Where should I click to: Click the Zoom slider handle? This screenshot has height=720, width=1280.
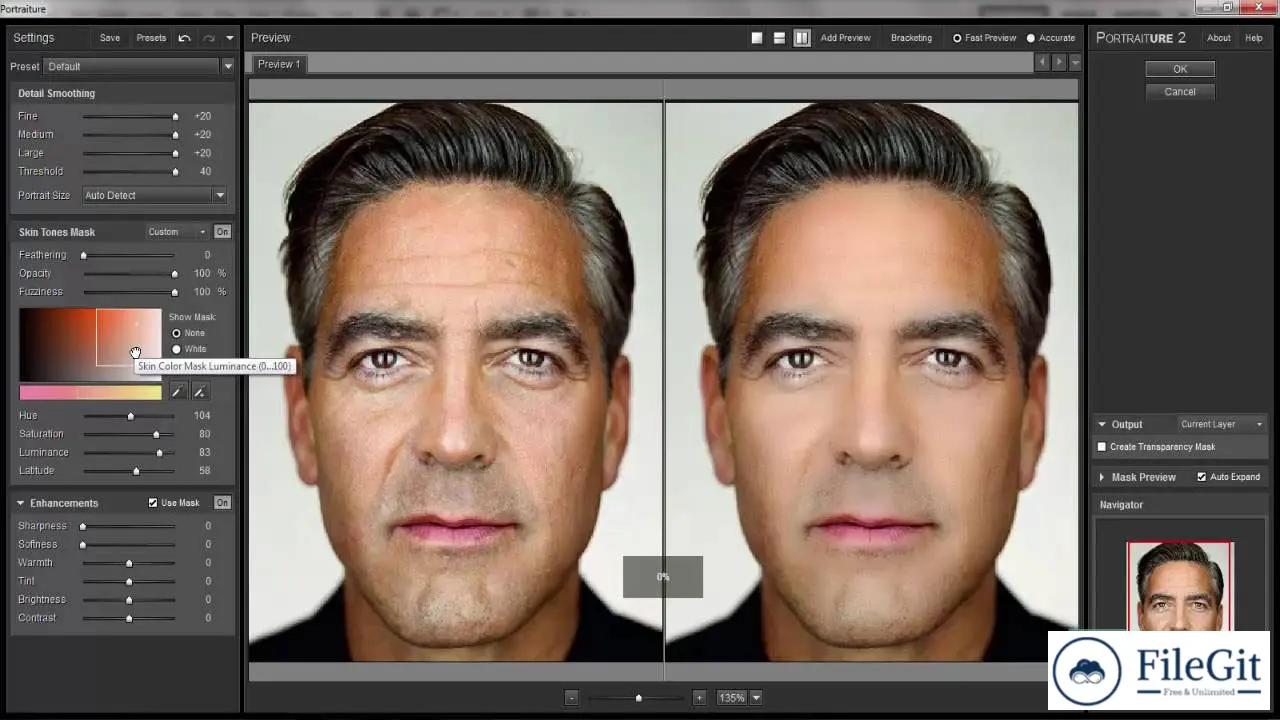[x=638, y=698]
